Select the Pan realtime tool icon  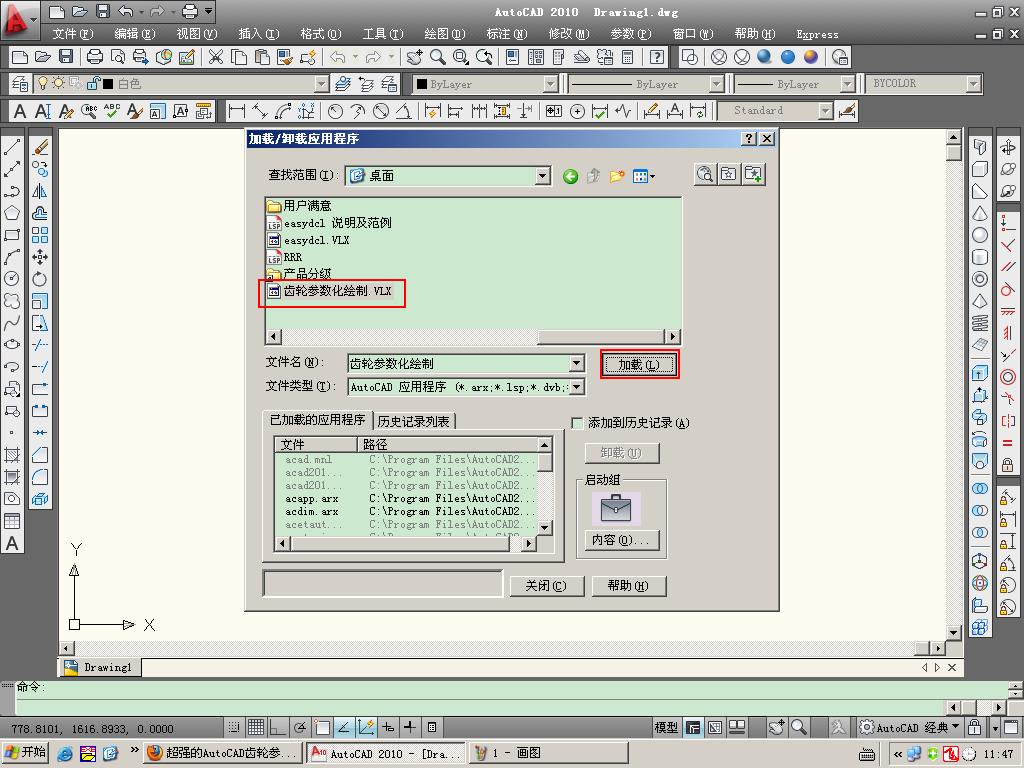(414, 57)
